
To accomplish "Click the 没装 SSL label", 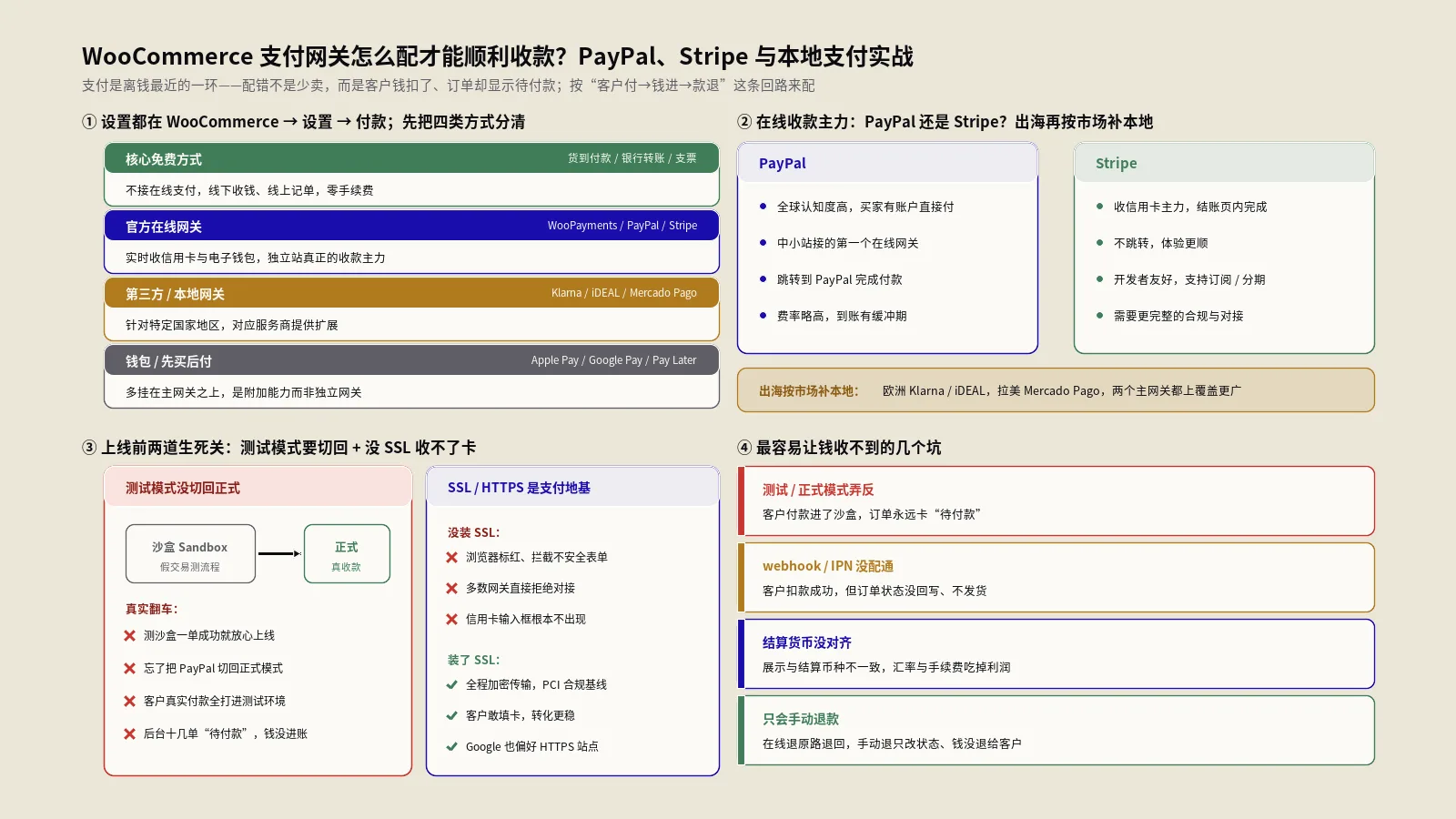I will click(473, 532).
